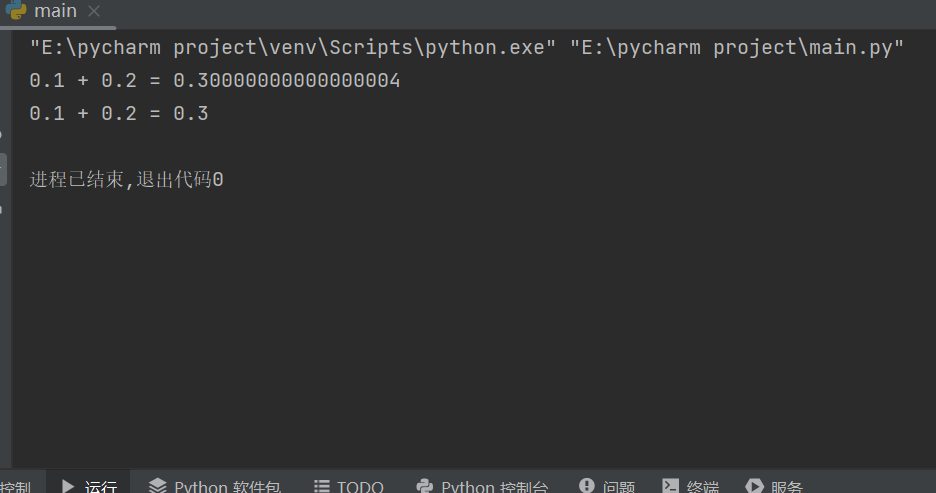Open the Python 控制台 tool window

(494, 487)
